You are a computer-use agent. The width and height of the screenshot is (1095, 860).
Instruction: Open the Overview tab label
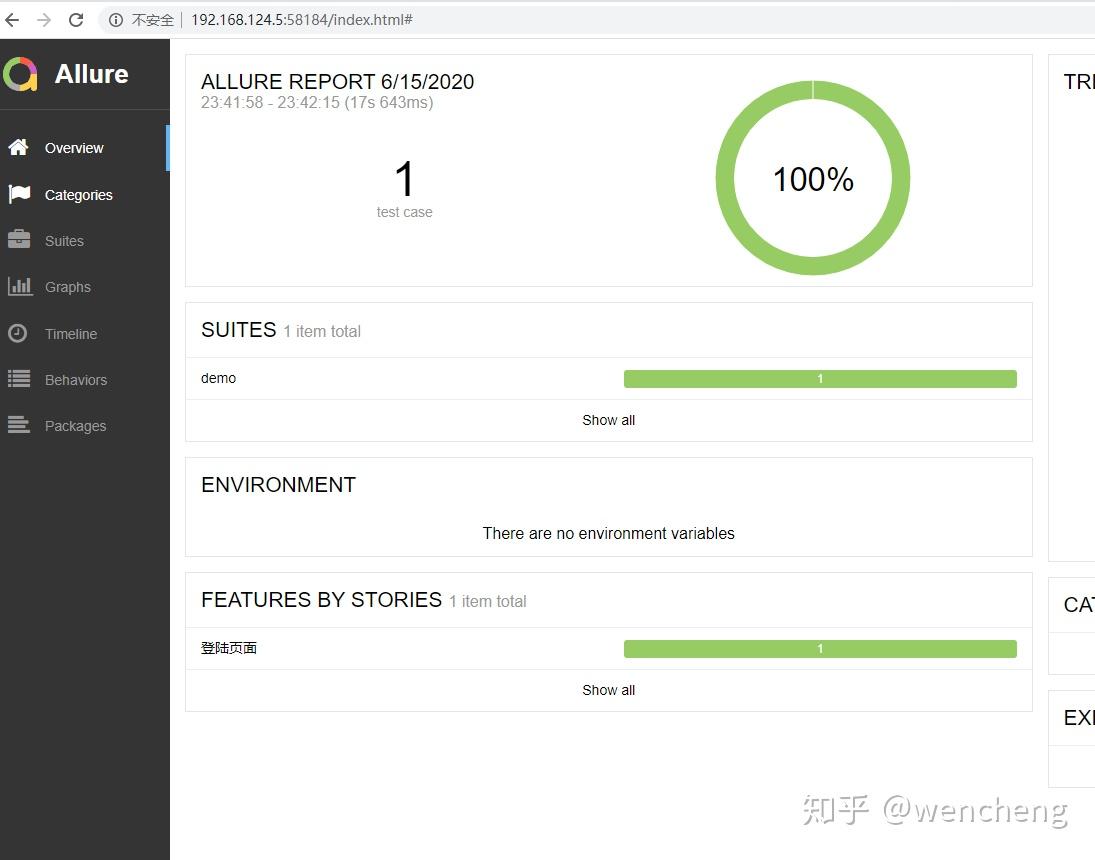tap(74, 148)
